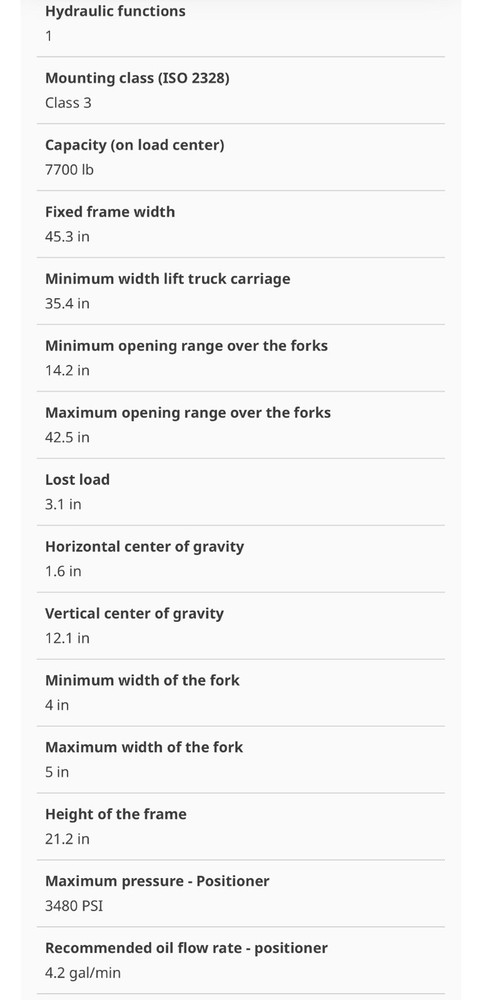Click the Class 3 value
This screenshot has height=1000, width=483.
(68, 103)
